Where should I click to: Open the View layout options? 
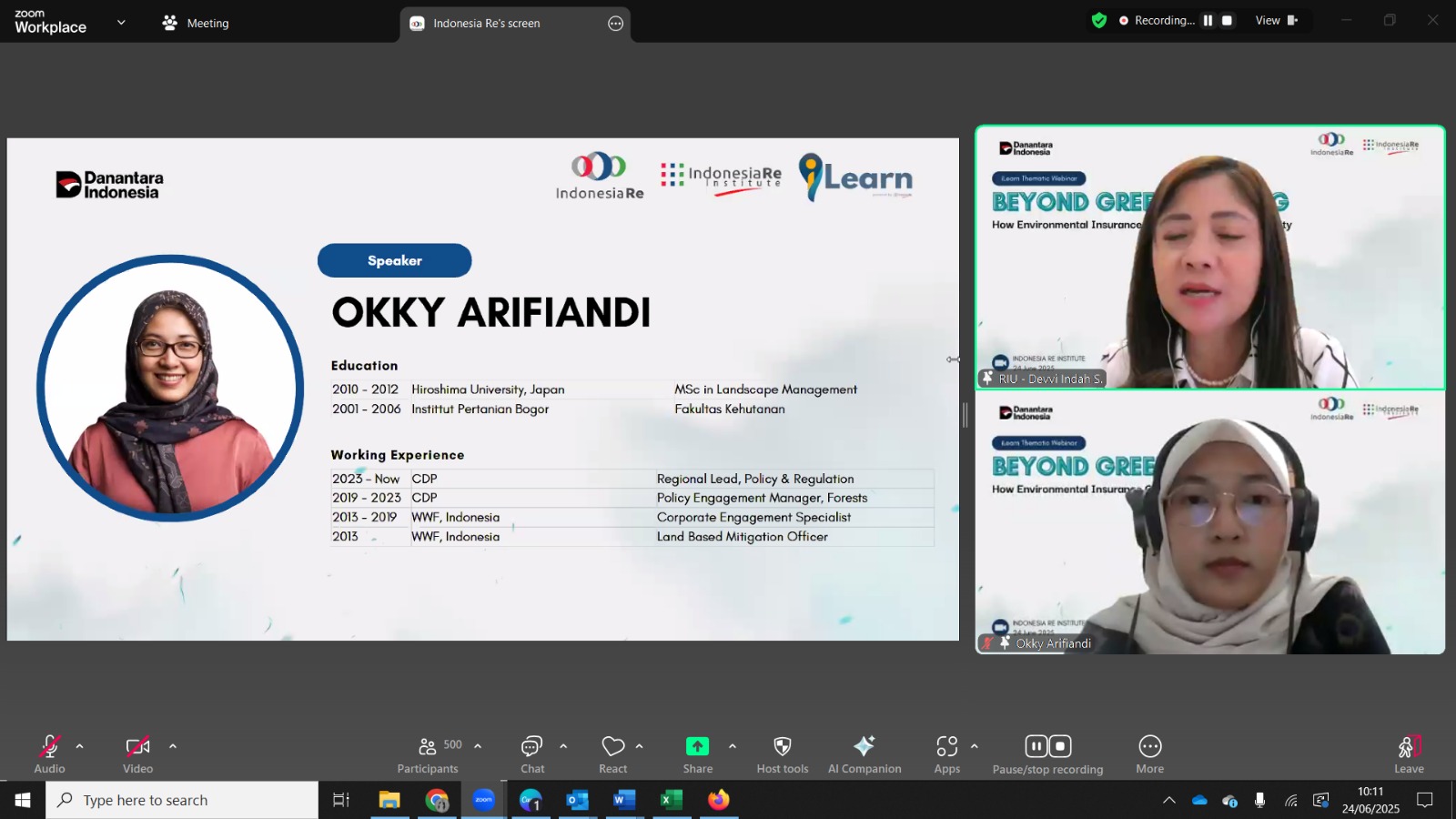[1277, 20]
